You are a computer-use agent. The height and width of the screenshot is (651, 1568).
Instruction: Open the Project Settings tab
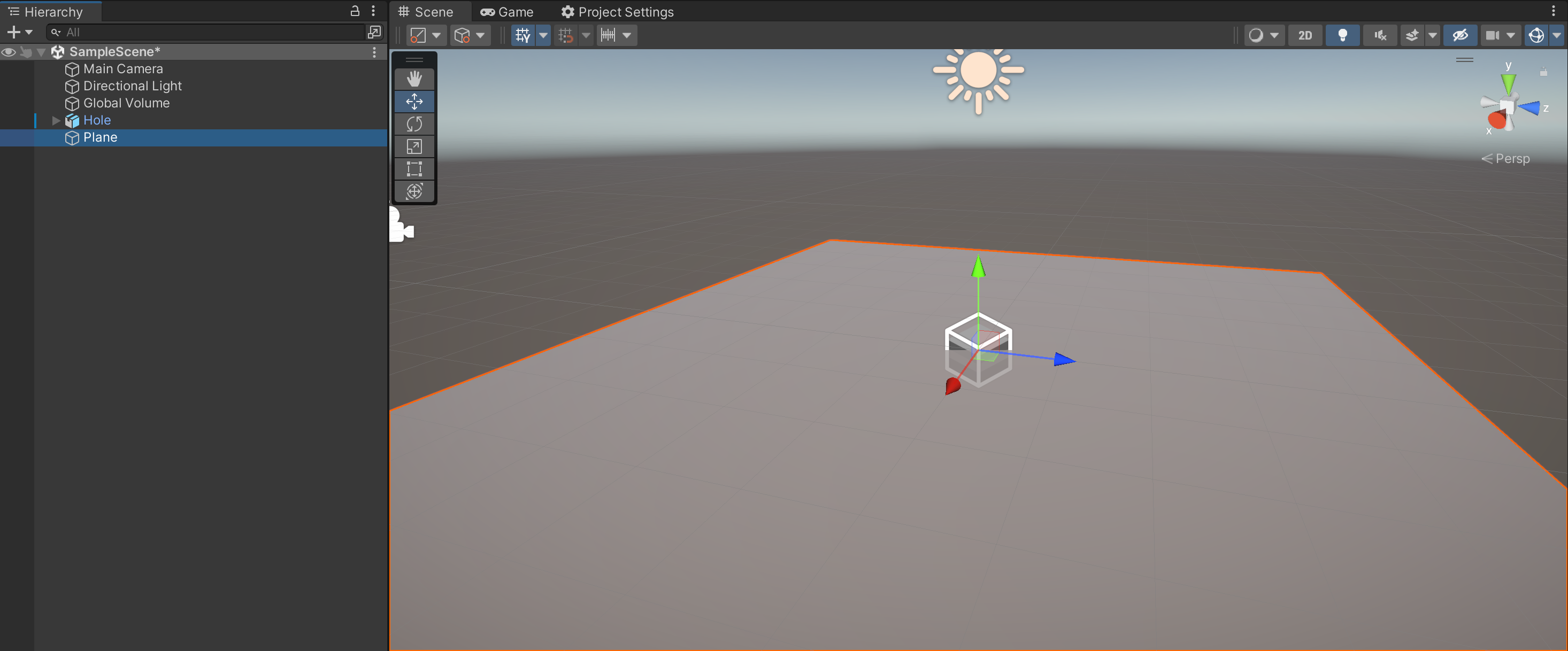point(617,12)
